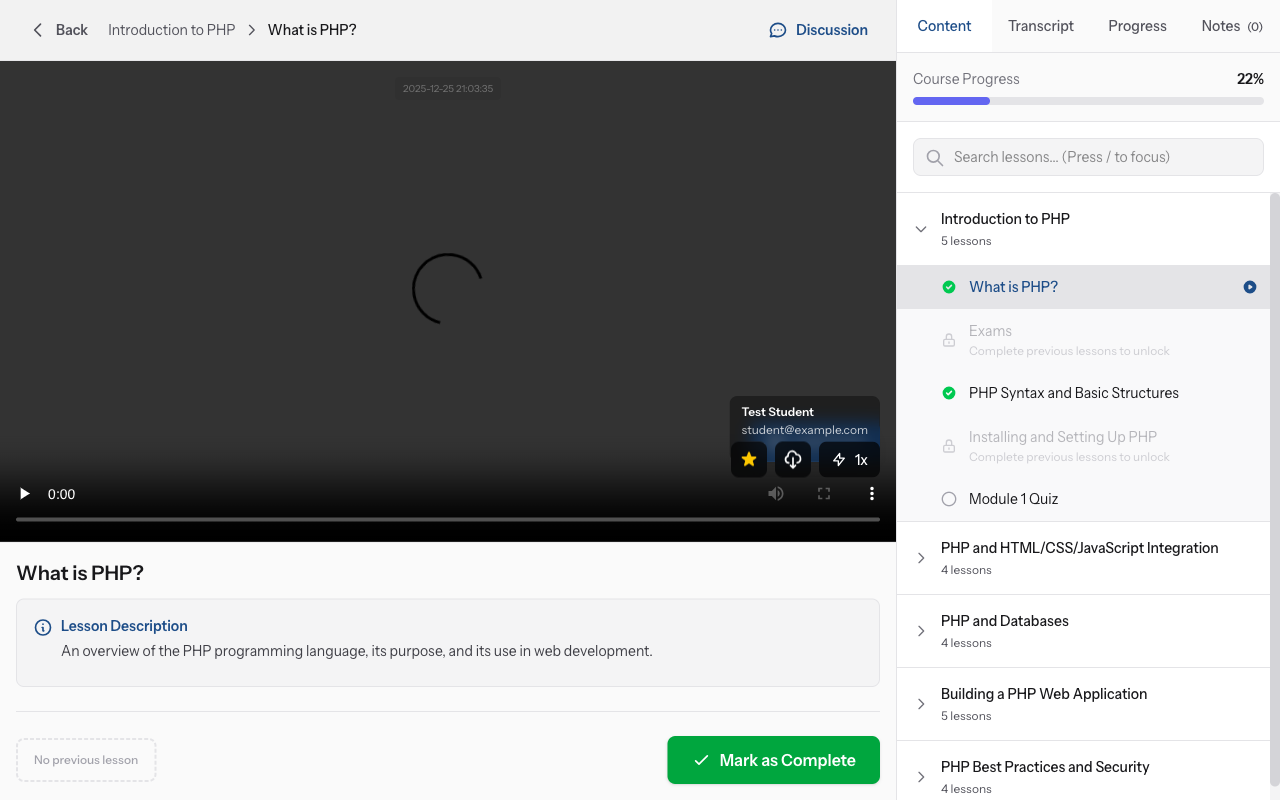
Task: Expand Building a PHP Web Application section
Action: pyautogui.click(x=921, y=703)
